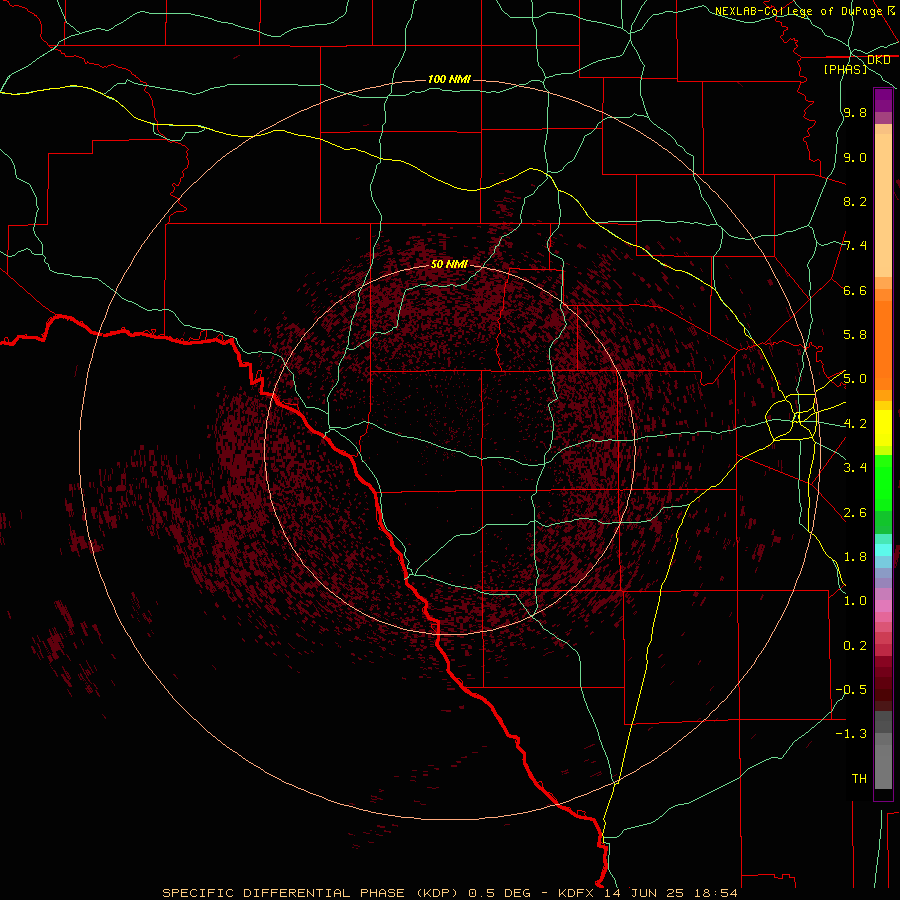The image size is (900, 900).
Task: Click the TH threshold label
Action: [859, 778]
